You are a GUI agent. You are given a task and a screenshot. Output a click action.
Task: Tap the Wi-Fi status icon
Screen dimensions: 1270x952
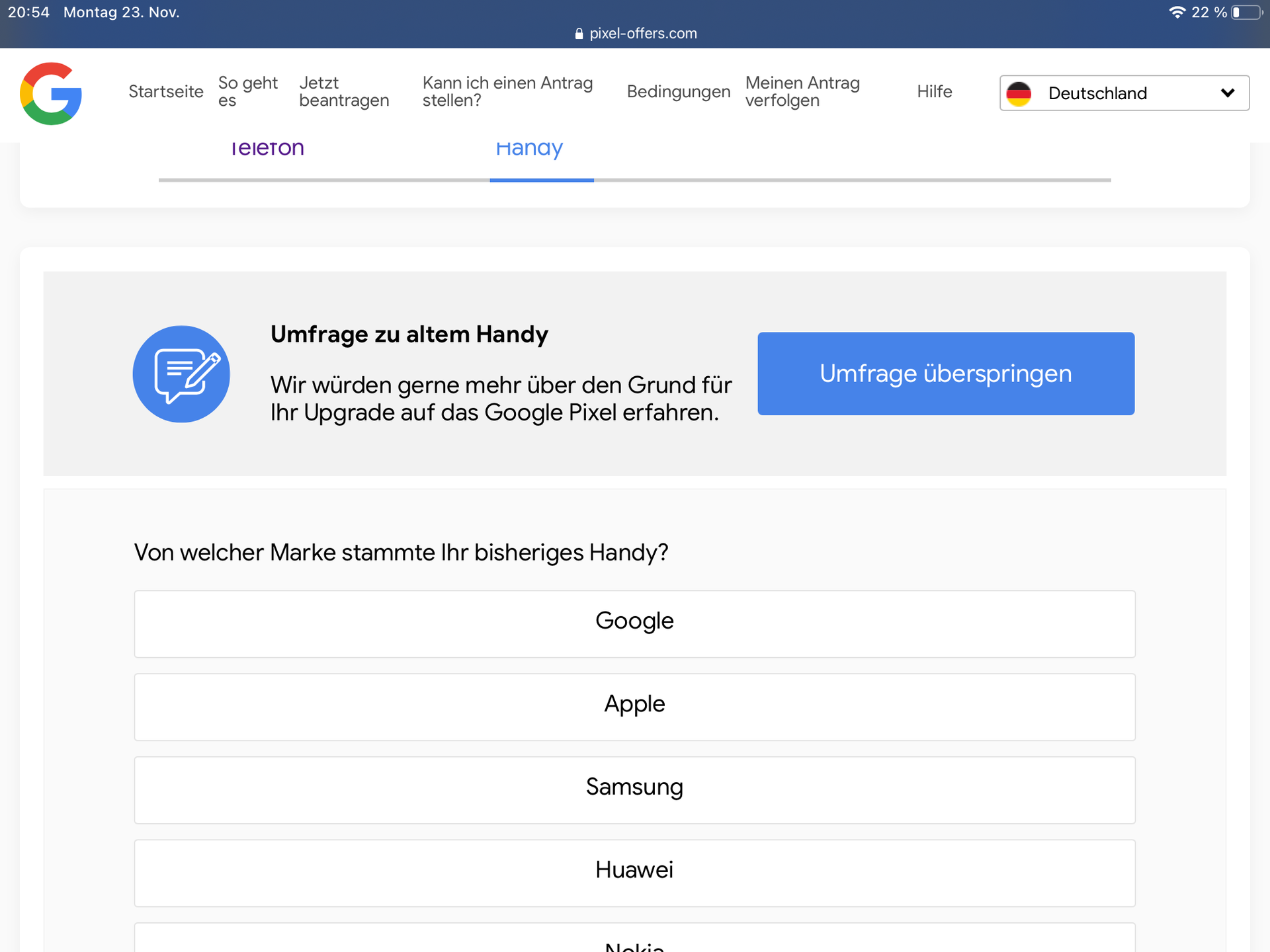(1177, 12)
